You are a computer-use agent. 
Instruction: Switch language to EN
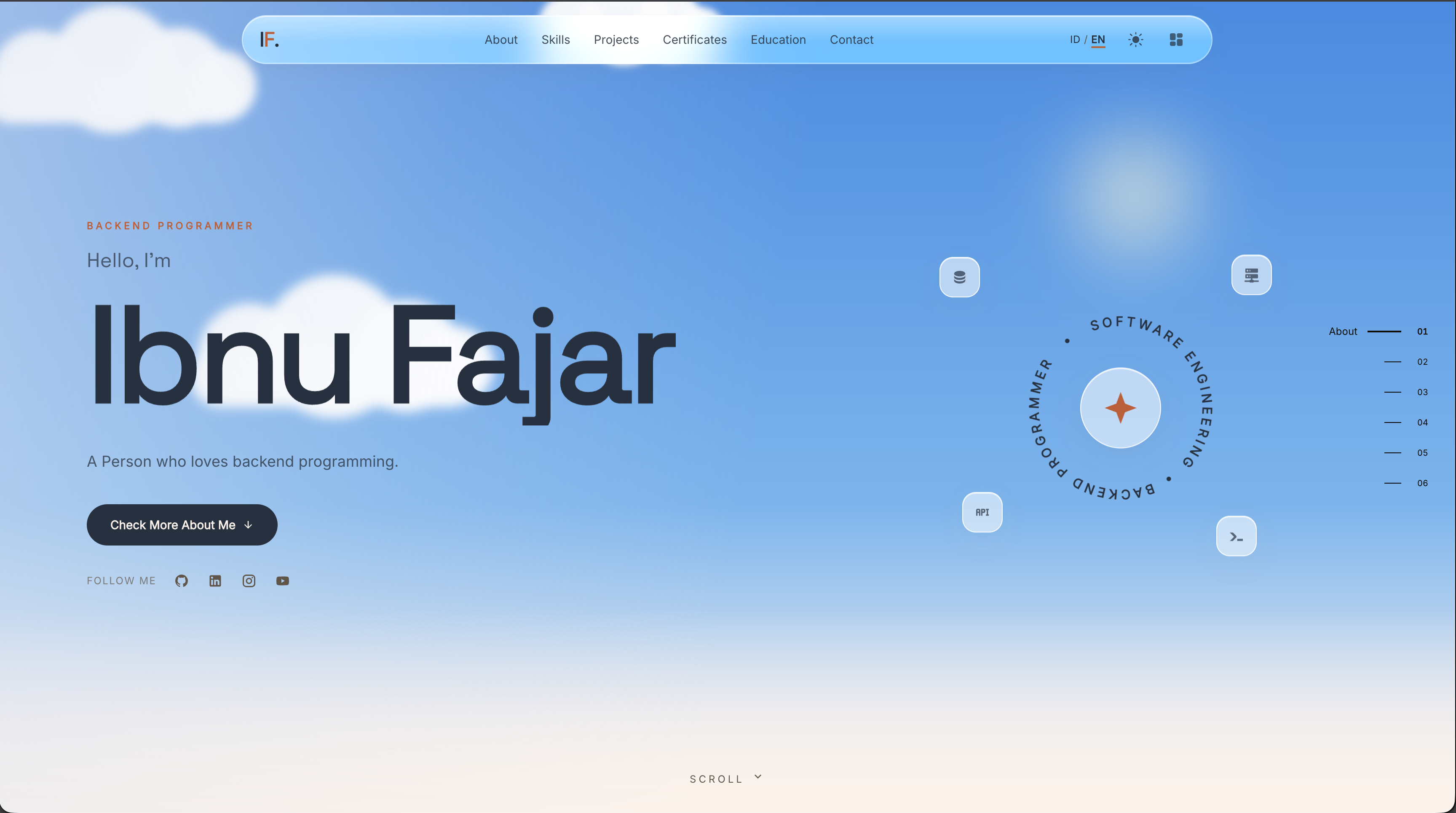pos(1097,40)
